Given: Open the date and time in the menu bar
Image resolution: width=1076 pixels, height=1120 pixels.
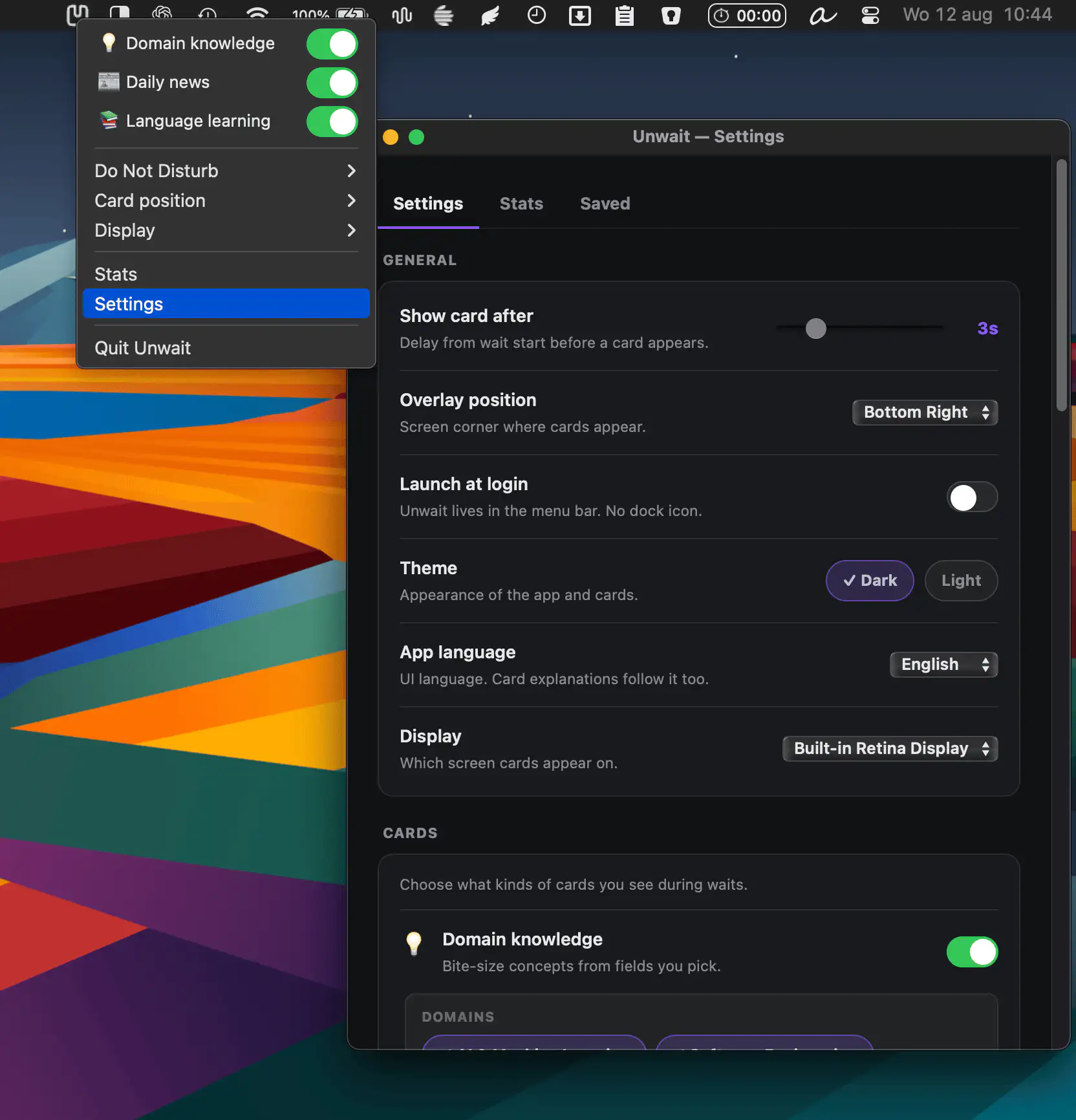Looking at the screenshot, I should [x=978, y=14].
